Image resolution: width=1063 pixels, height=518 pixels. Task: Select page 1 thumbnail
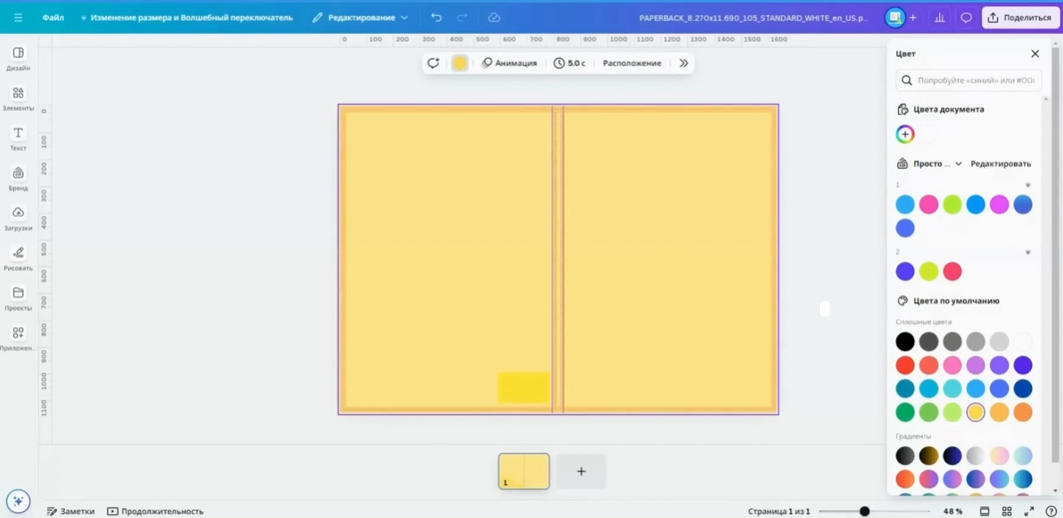point(524,471)
